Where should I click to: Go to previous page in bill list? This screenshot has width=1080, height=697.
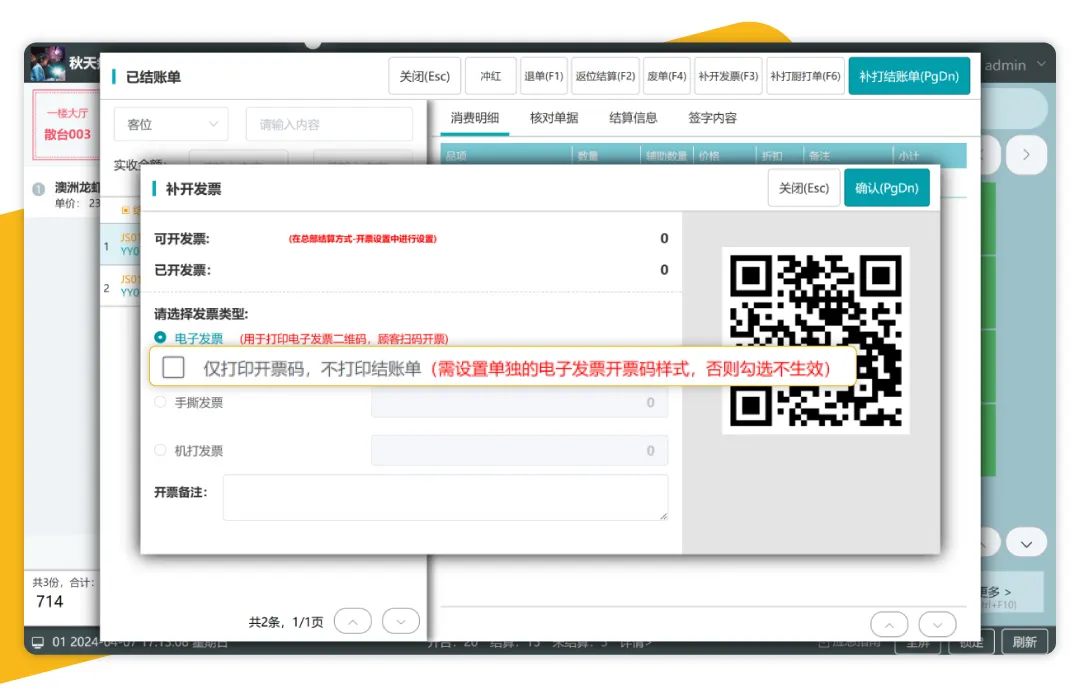click(x=353, y=621)
